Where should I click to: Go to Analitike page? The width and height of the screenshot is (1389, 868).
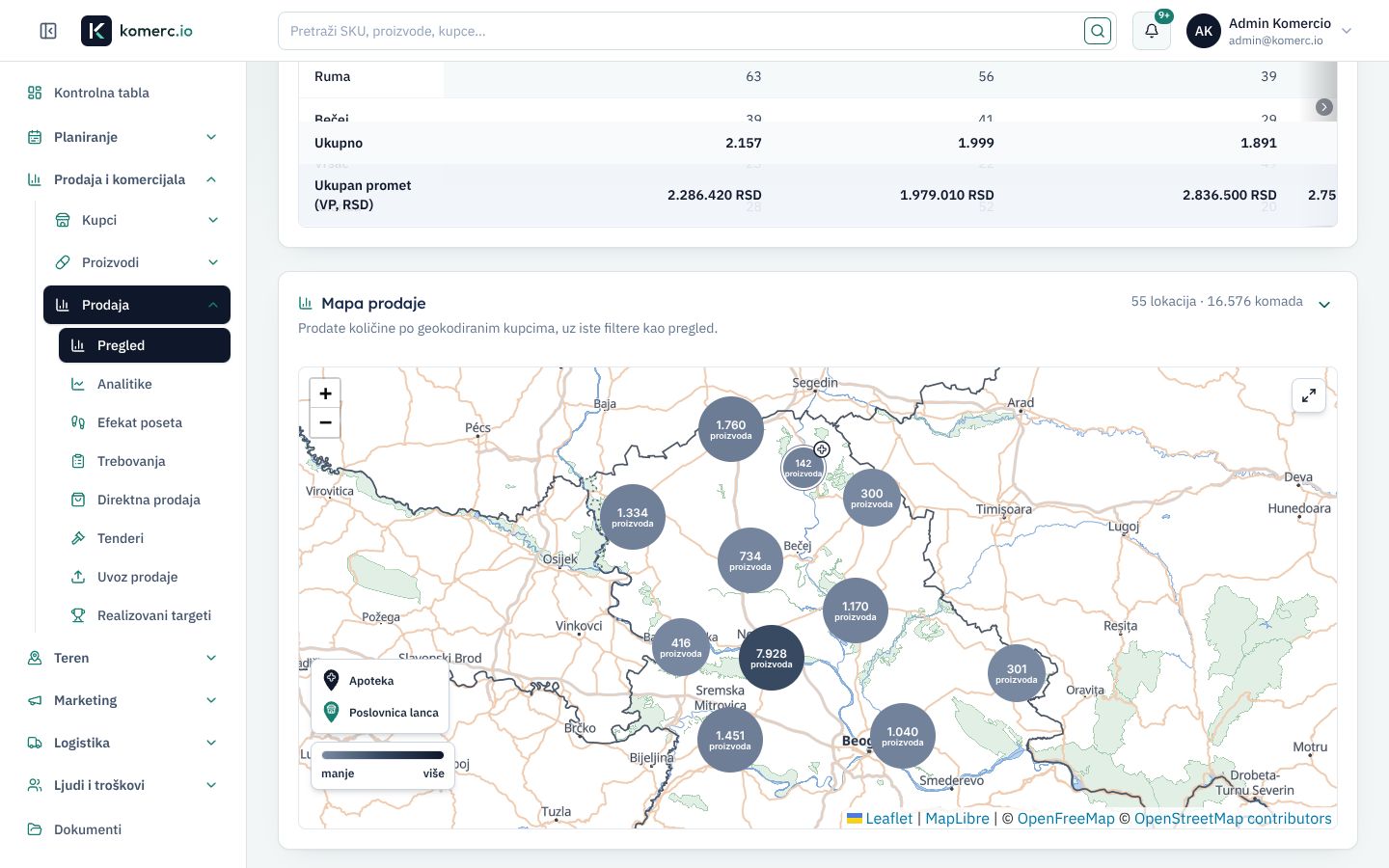tap(145, 384)
